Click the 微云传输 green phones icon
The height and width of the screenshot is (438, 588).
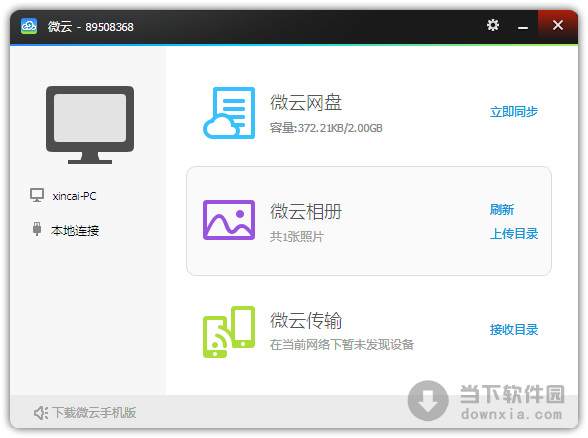click(229, 332)
